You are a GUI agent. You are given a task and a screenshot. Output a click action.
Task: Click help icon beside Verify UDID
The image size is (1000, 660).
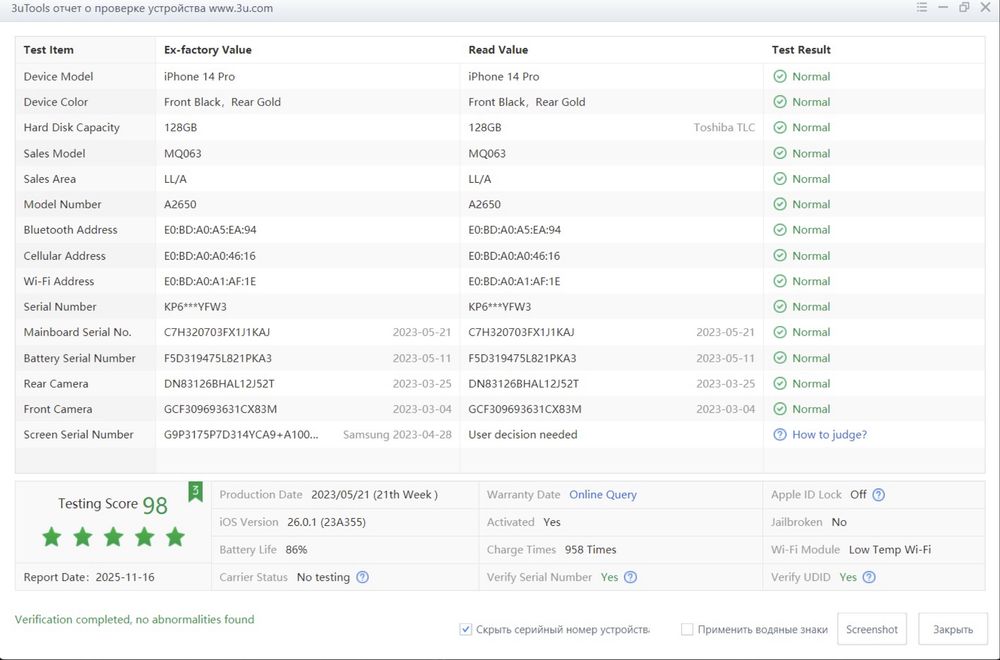coord(870,577)
